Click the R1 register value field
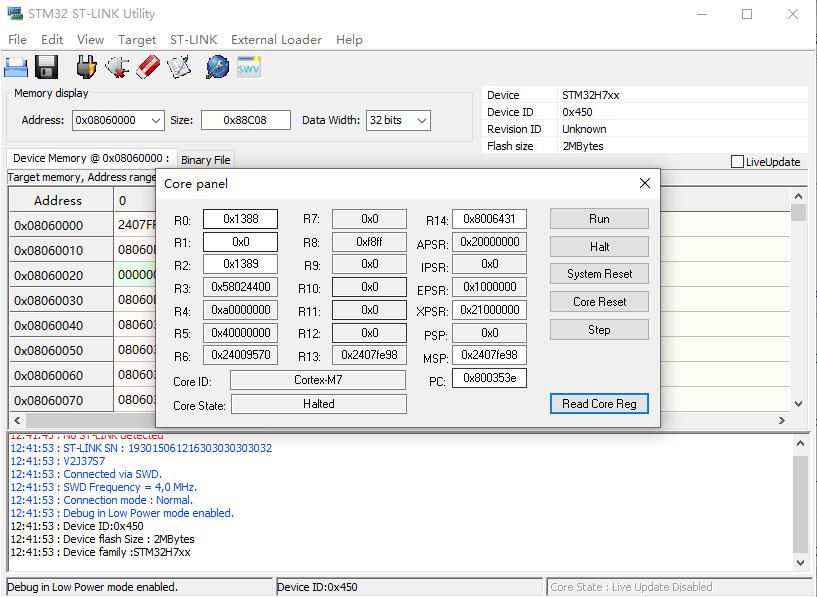 click(240, 242)
